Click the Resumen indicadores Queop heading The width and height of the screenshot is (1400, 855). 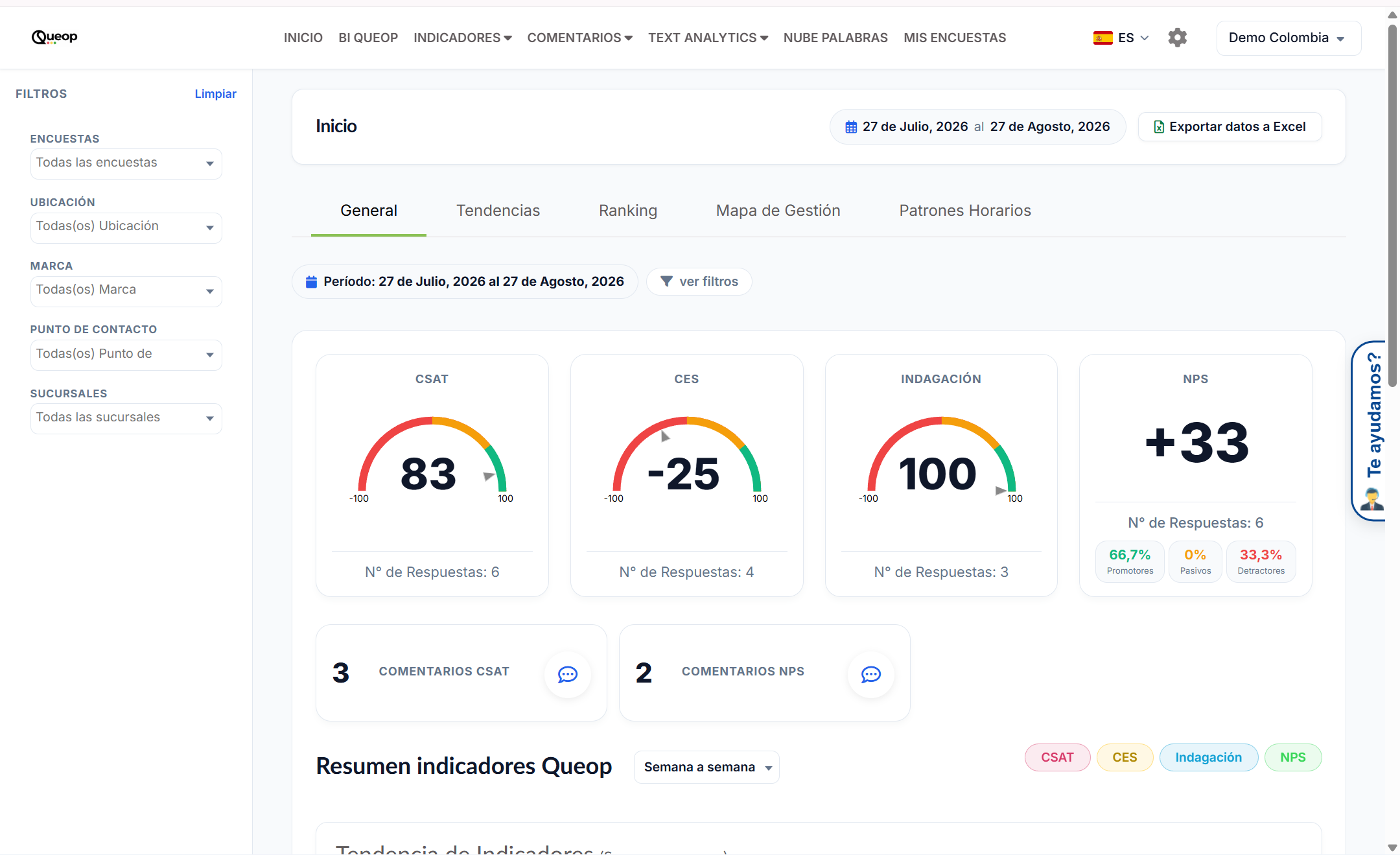click(x=463, y=766)
